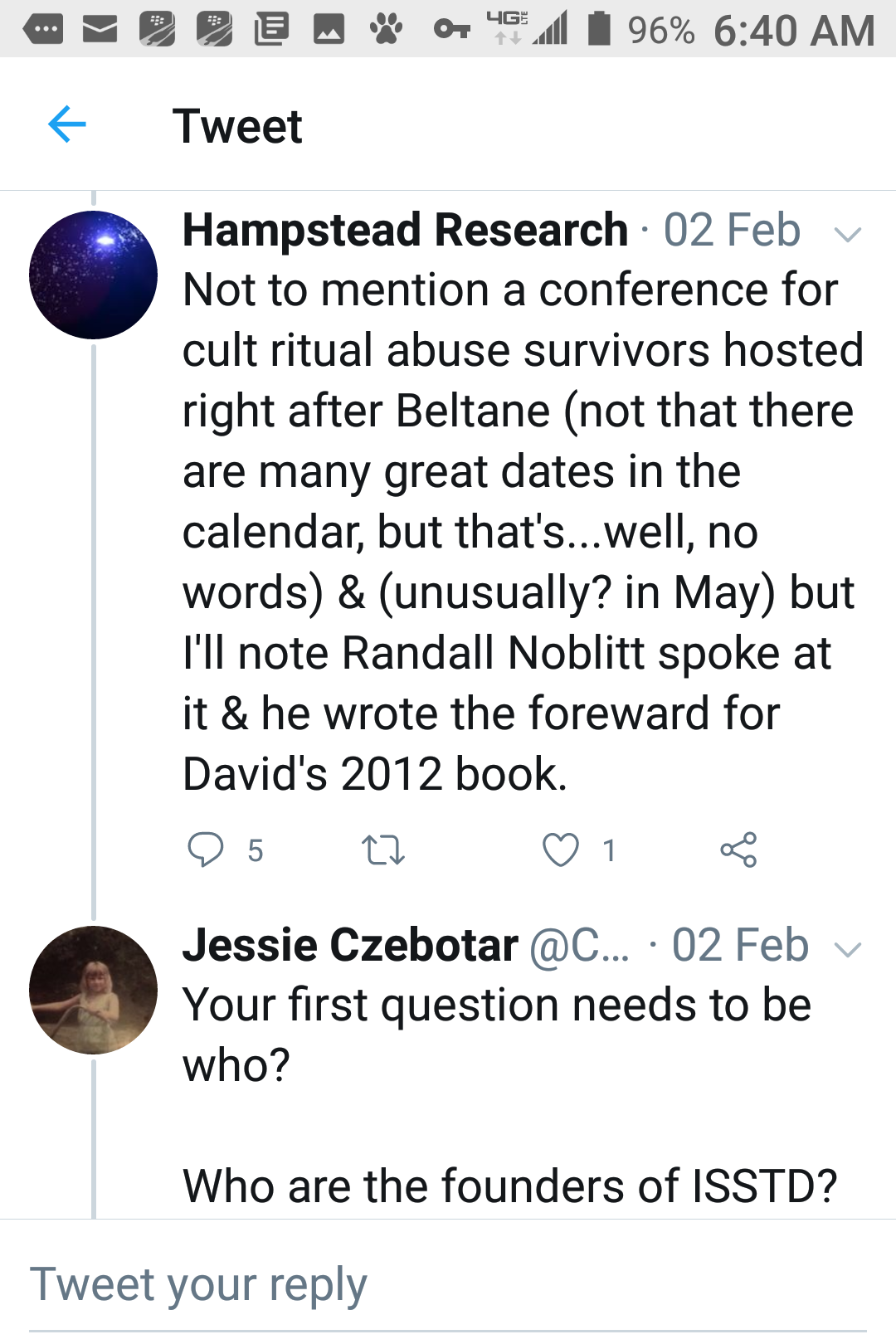Like the Hampstead Research tweet
896x1344 pixels.
tap(561, 850)
